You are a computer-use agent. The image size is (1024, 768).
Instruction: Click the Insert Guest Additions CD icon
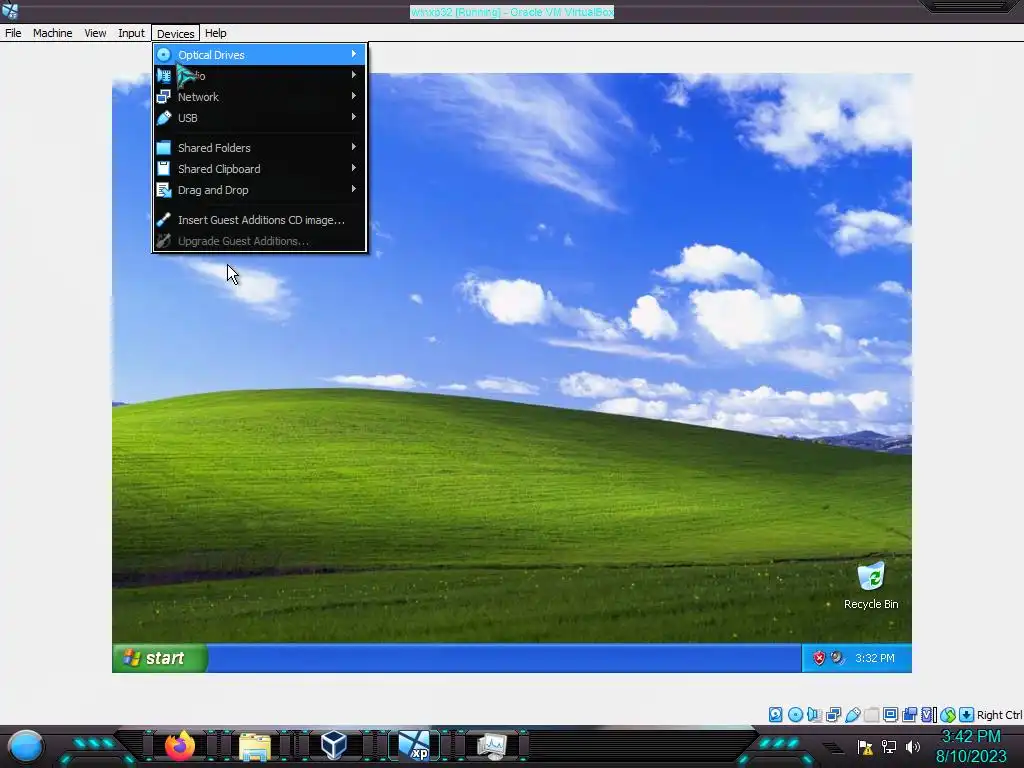(x=164, y=220)
